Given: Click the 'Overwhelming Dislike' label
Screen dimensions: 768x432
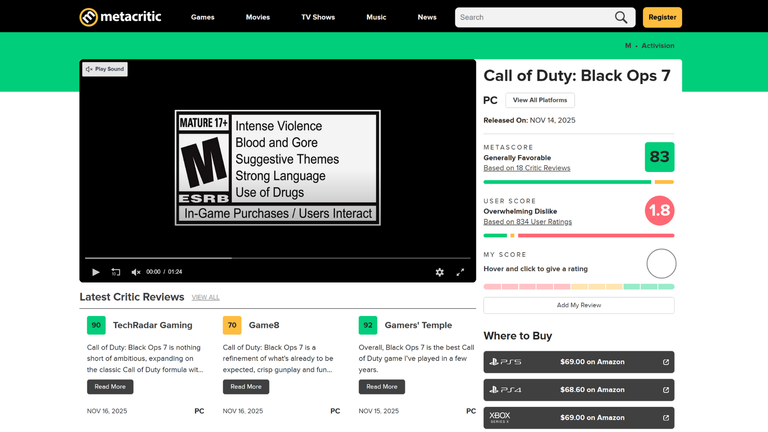Looking at the screenshot, I should tap(520, 212).
